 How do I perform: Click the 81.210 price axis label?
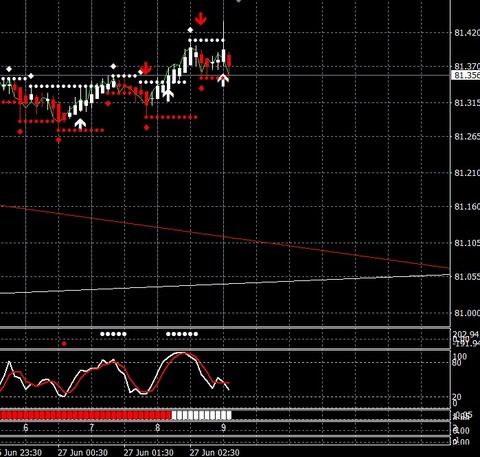click(x=467, y=173)
